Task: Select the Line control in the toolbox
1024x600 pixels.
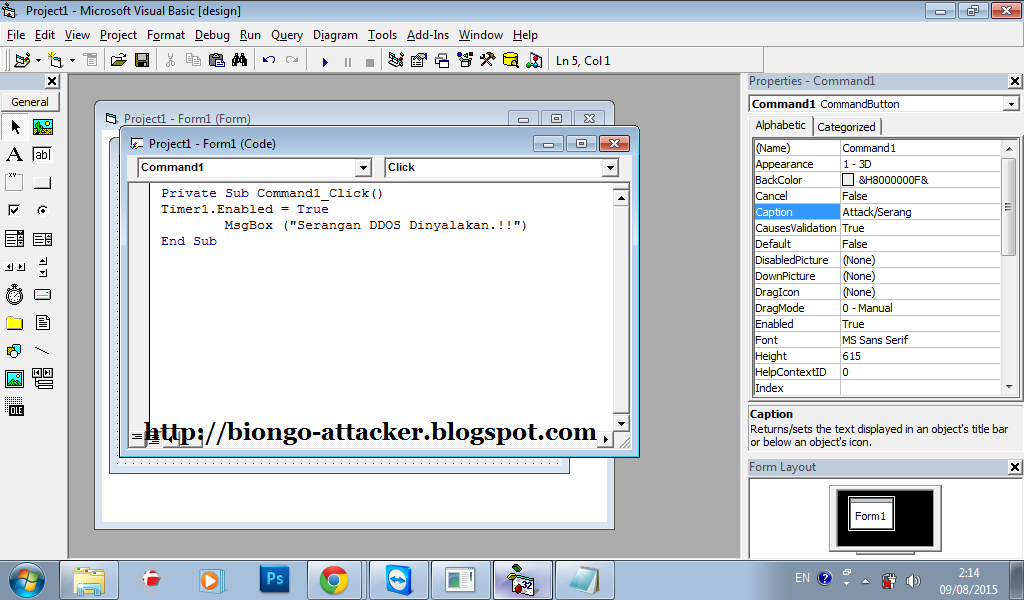Action: coord(42,351)
